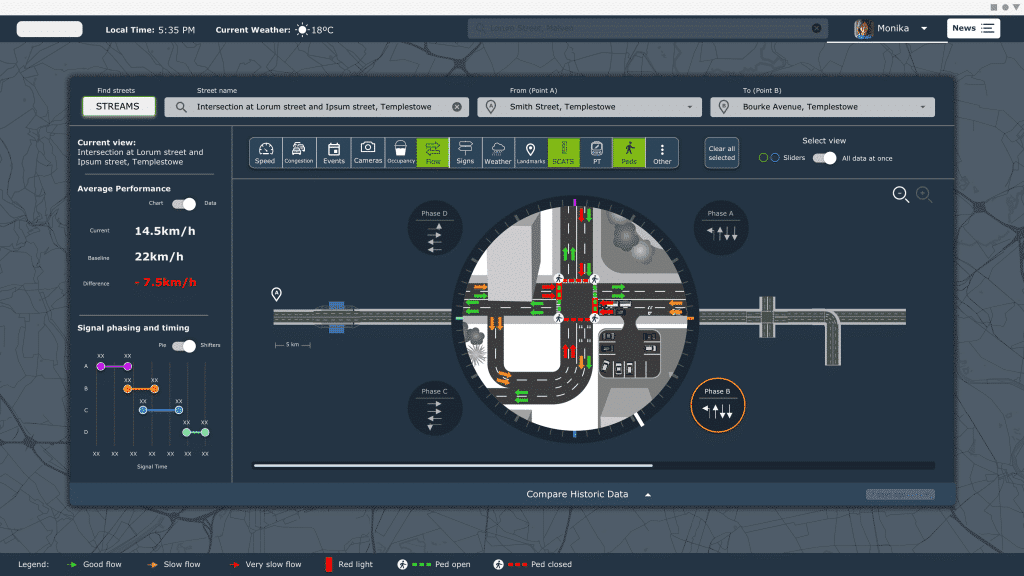Image resolution: width=1024 pixels, height=576 pixels.
Task: Enable the Congestion overlay icon
Action: (298, 150)
